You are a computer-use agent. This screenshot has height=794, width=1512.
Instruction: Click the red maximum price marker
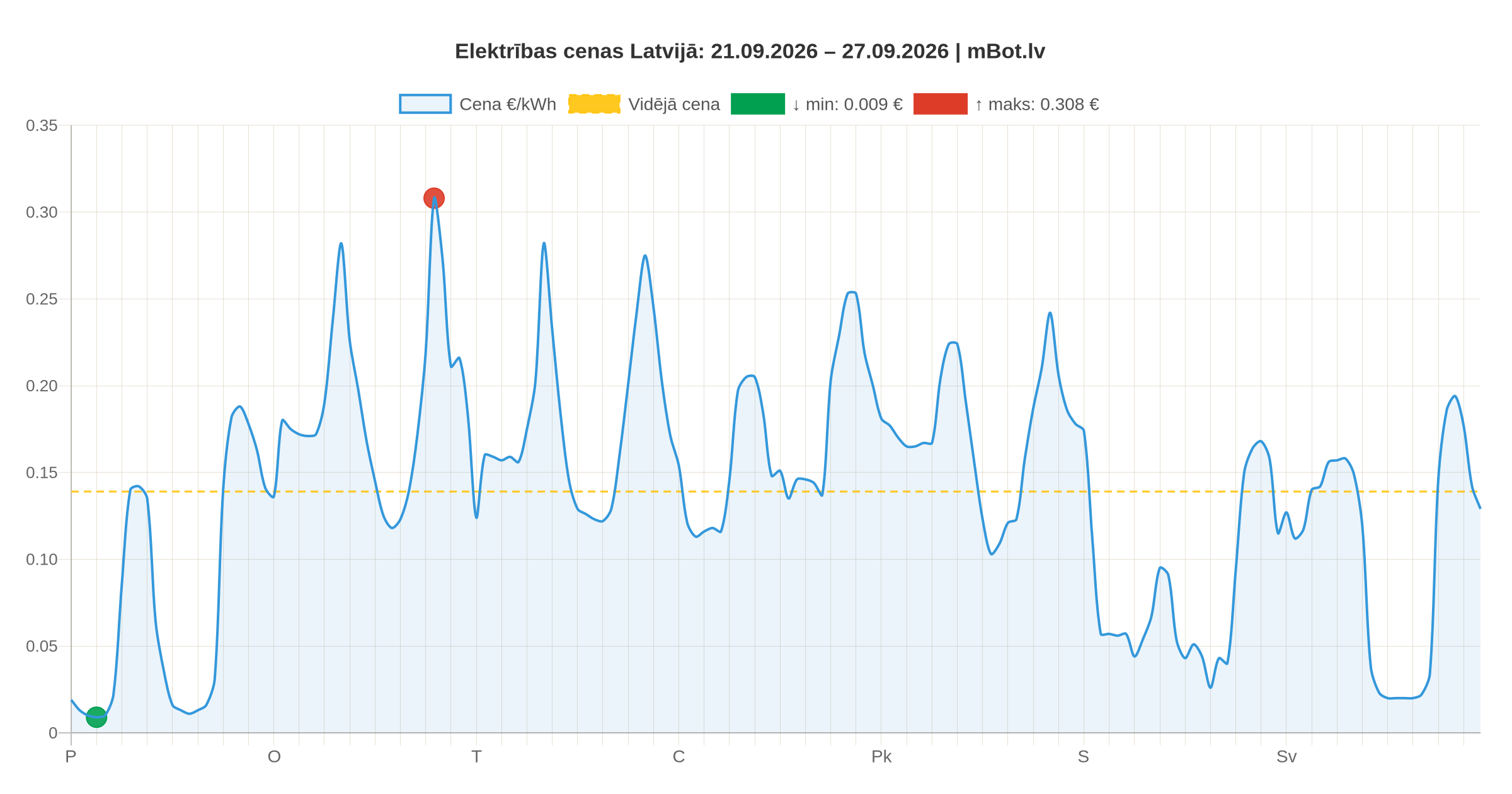coord(434,198)
